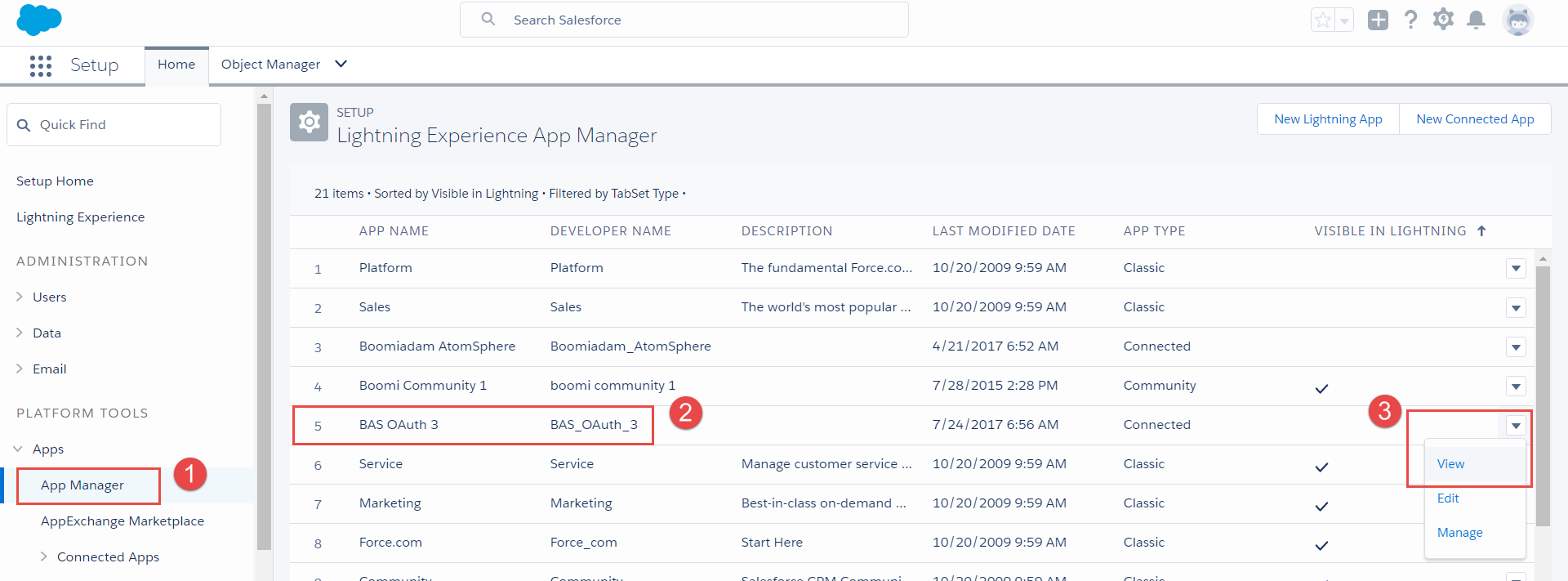This screenshot has width=1568, height=581.
Task: Open the Notifications bell
Action: tap(1476, 20)
